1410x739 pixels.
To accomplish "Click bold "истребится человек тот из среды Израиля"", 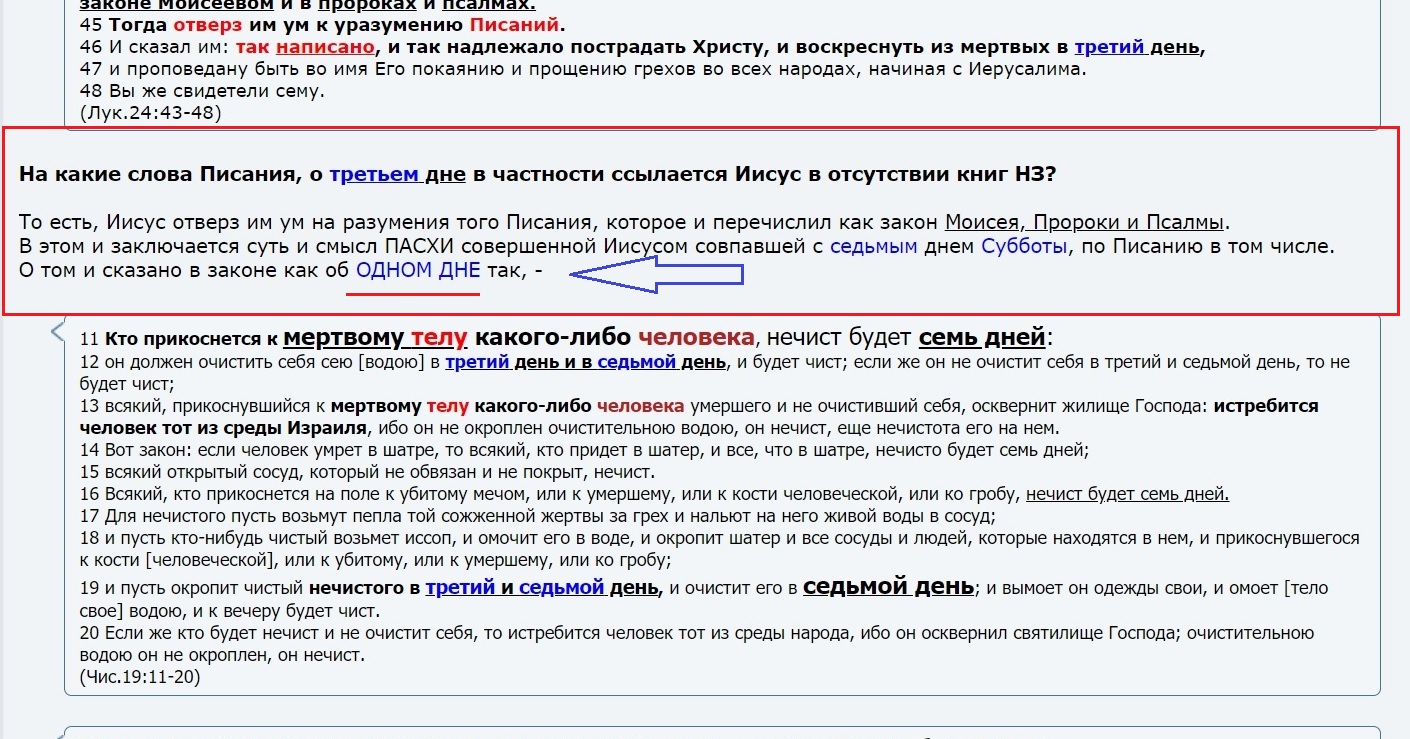I will tap(700, 417).
